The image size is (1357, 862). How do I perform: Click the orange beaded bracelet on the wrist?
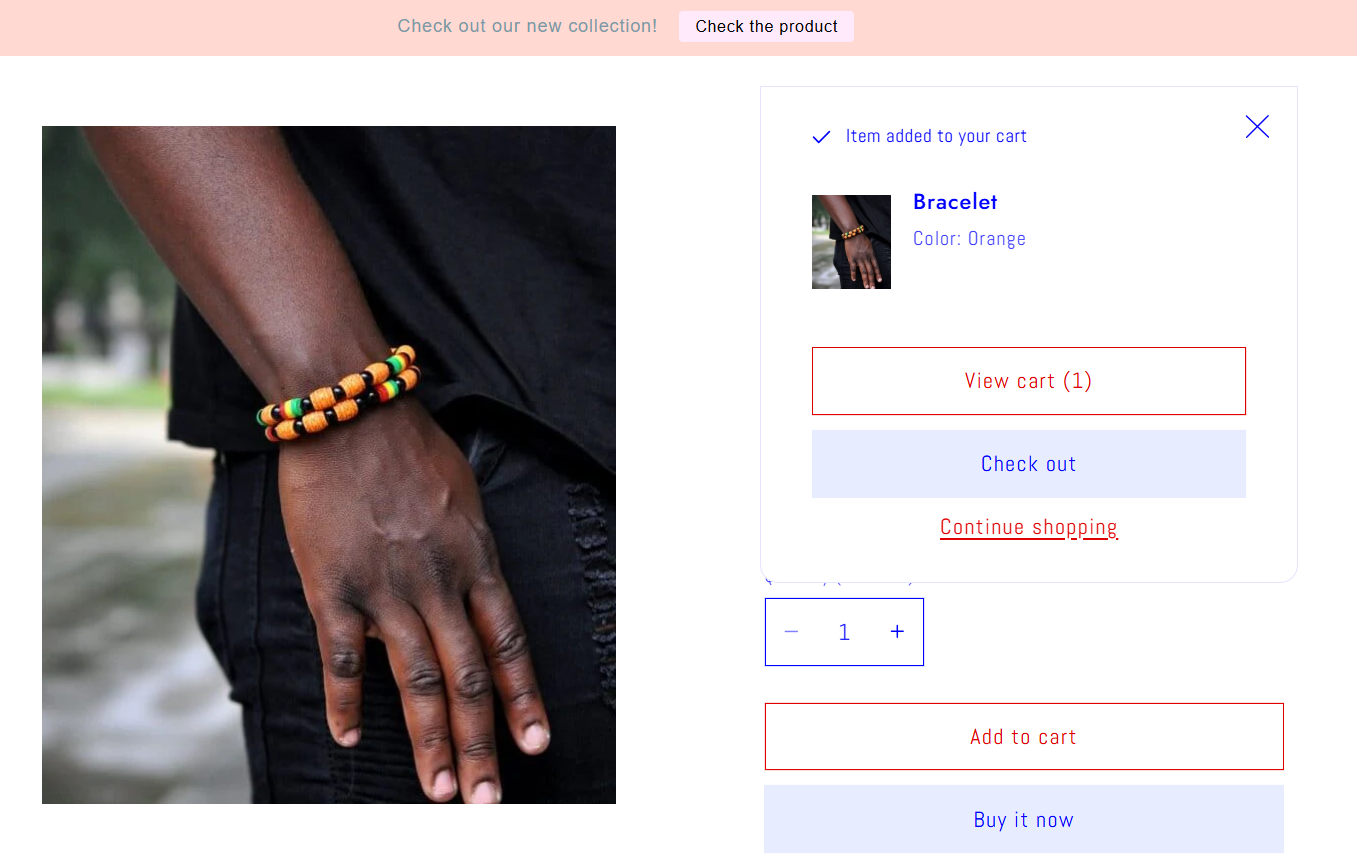(338, 393)
